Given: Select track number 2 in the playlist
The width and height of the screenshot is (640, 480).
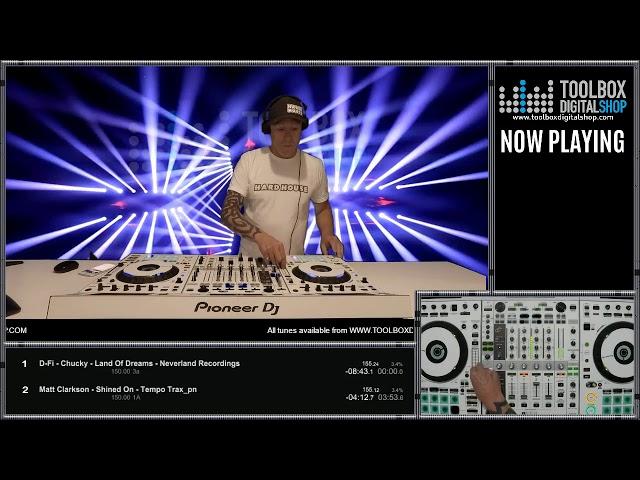Looking at the screenshot, I should point(25,389).
